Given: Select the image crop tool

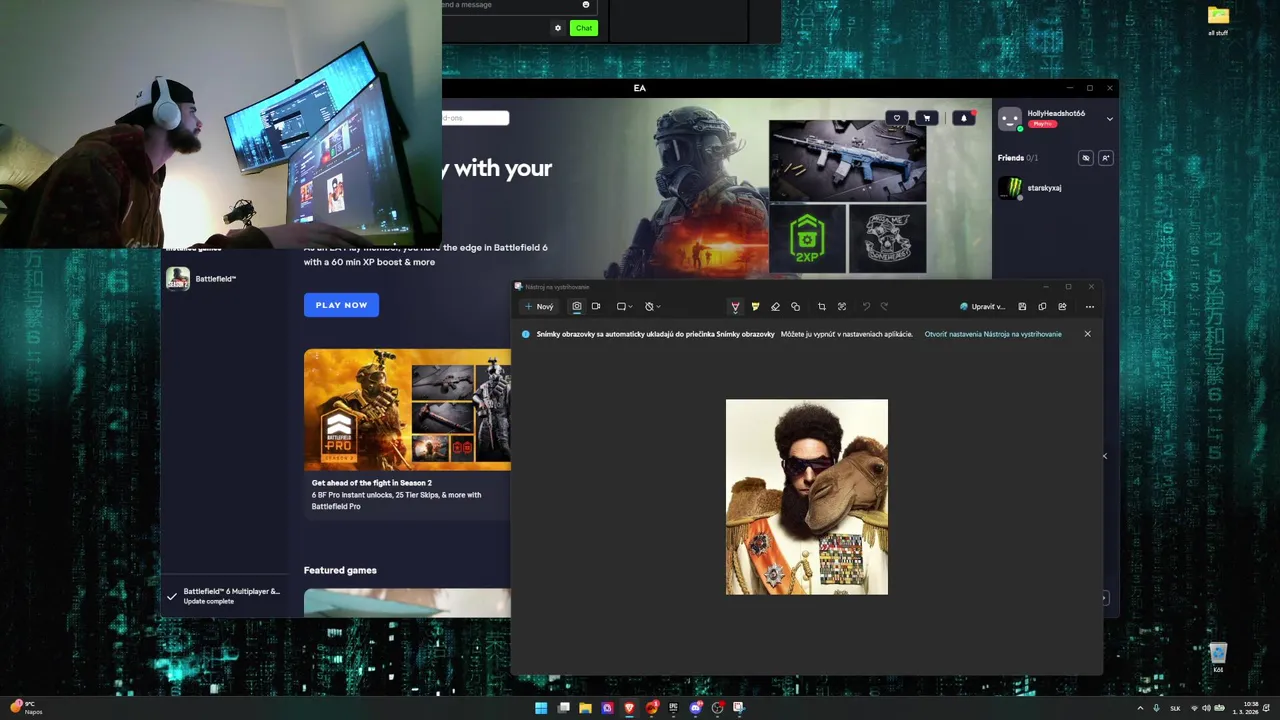Looking at the screenshot, I should pyautogui.click(x=822, y=307).
